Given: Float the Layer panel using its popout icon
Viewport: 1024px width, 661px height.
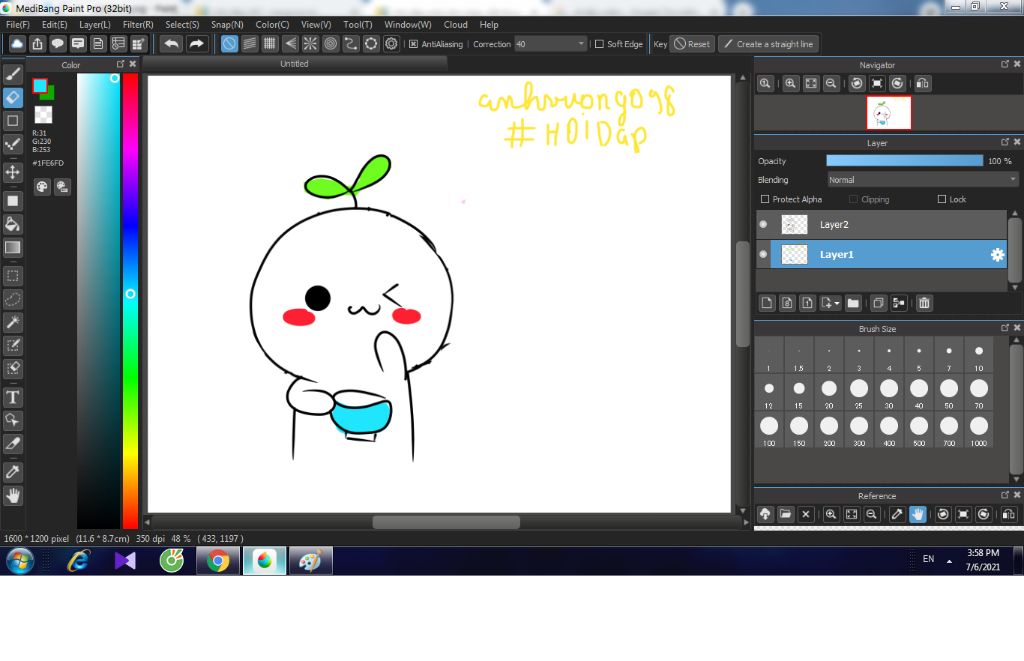Looking at the screenshot, I should tap(1004, 142).
